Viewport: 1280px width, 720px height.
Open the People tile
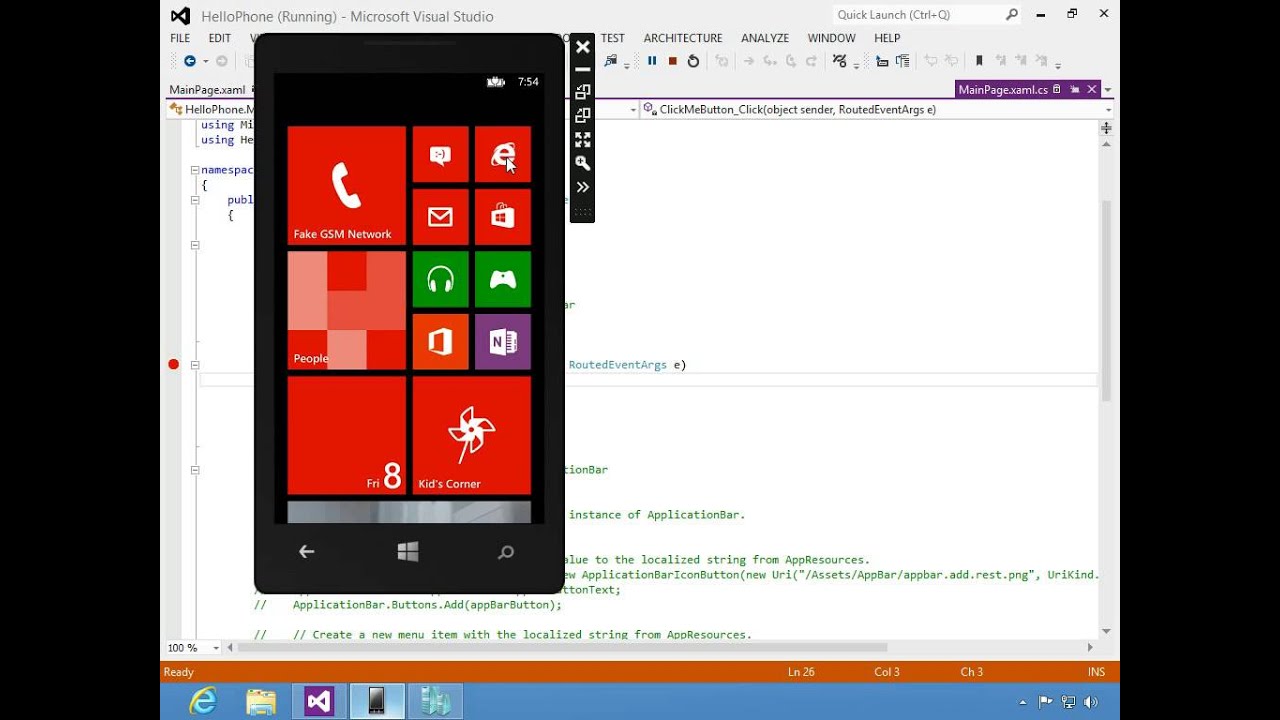[346, 310]
